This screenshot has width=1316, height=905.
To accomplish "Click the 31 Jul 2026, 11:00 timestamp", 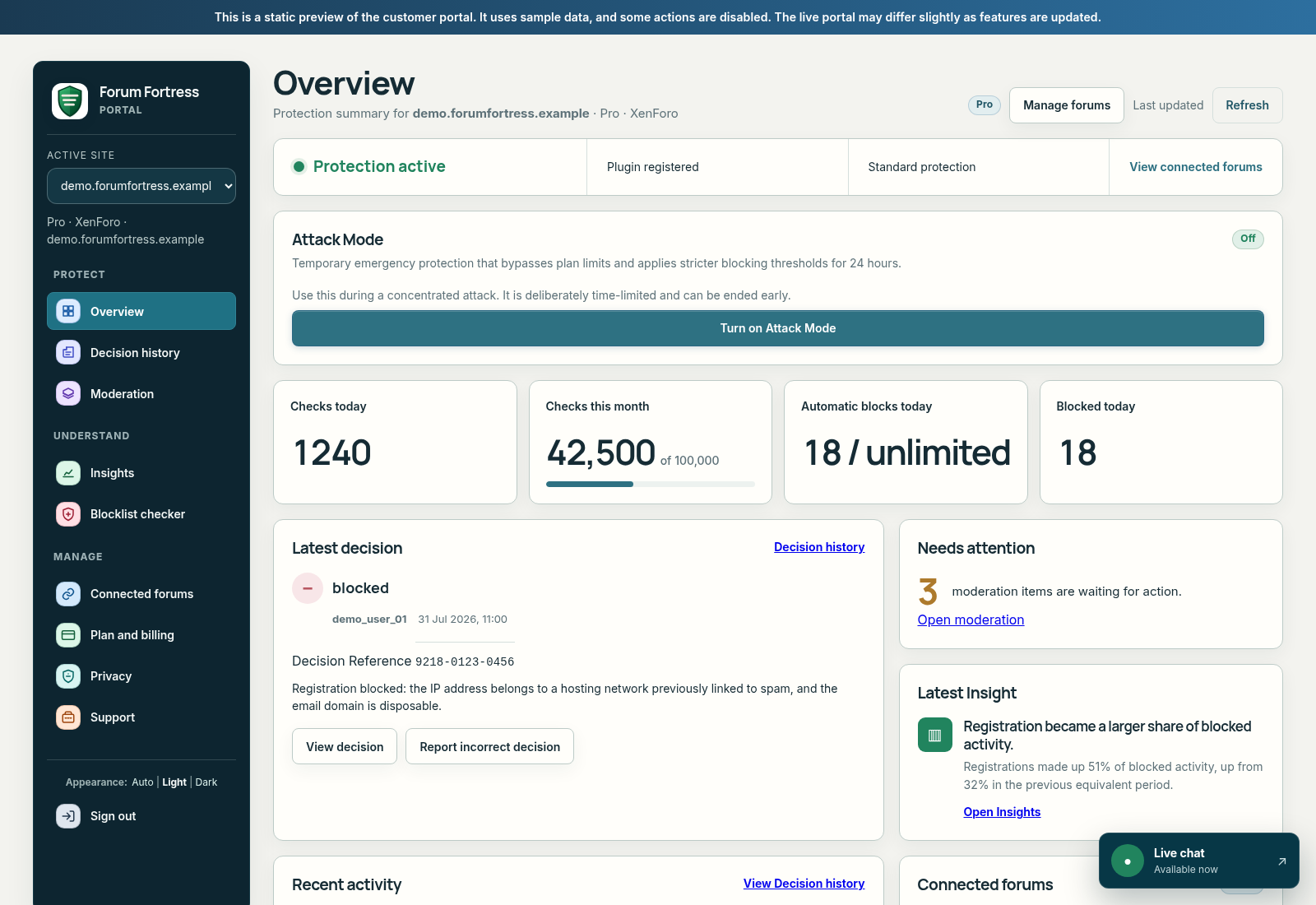I will 462,620.
